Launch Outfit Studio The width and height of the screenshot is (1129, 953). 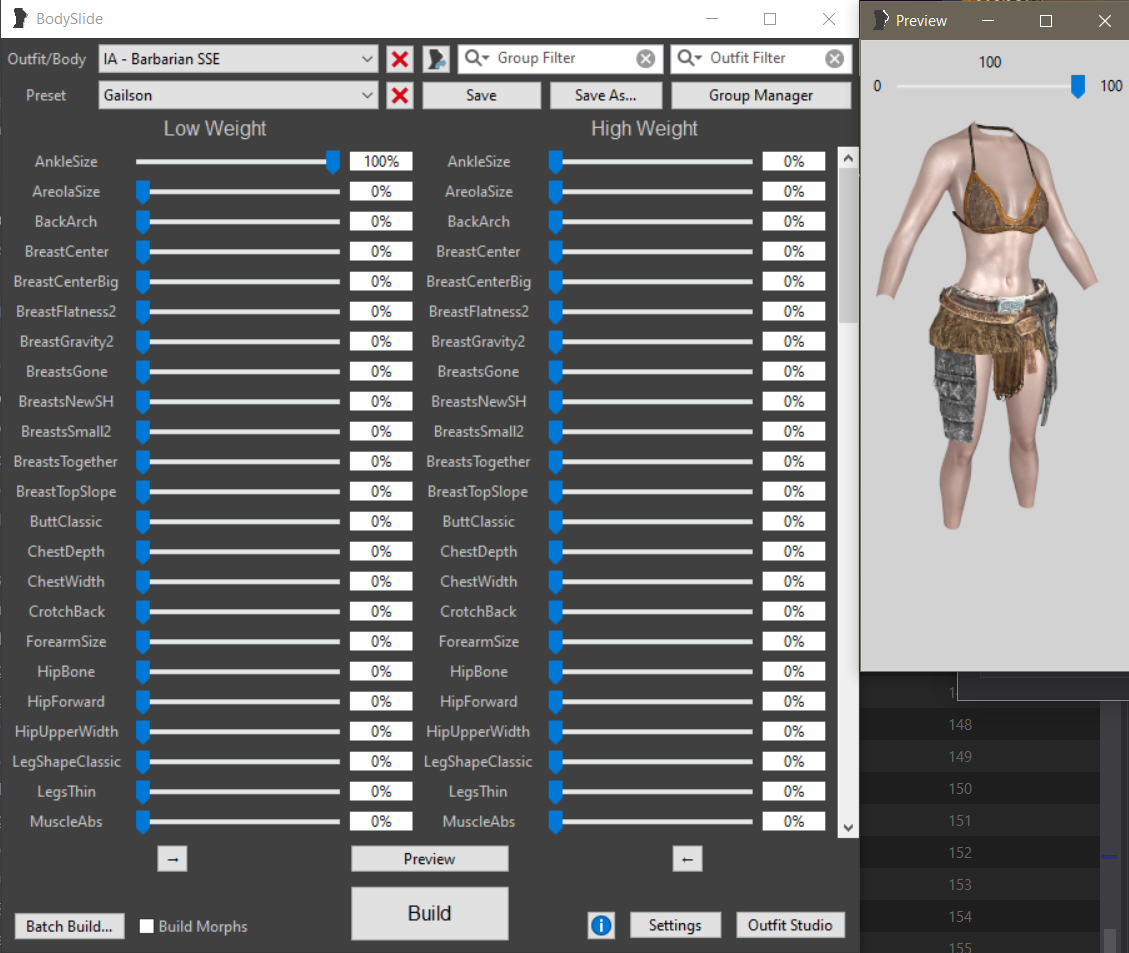(790, 926)
